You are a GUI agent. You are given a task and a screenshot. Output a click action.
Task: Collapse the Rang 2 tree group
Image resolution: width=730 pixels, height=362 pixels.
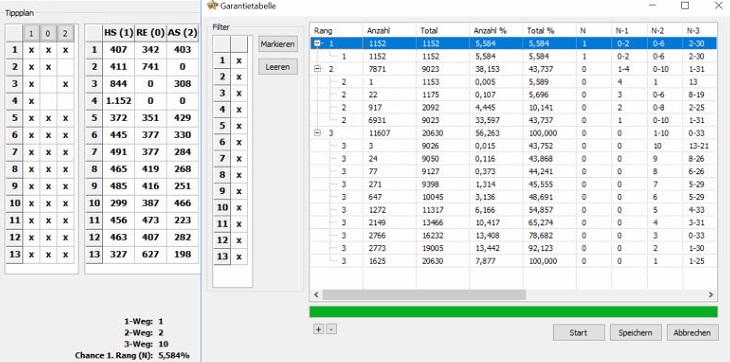coord(318,69)
